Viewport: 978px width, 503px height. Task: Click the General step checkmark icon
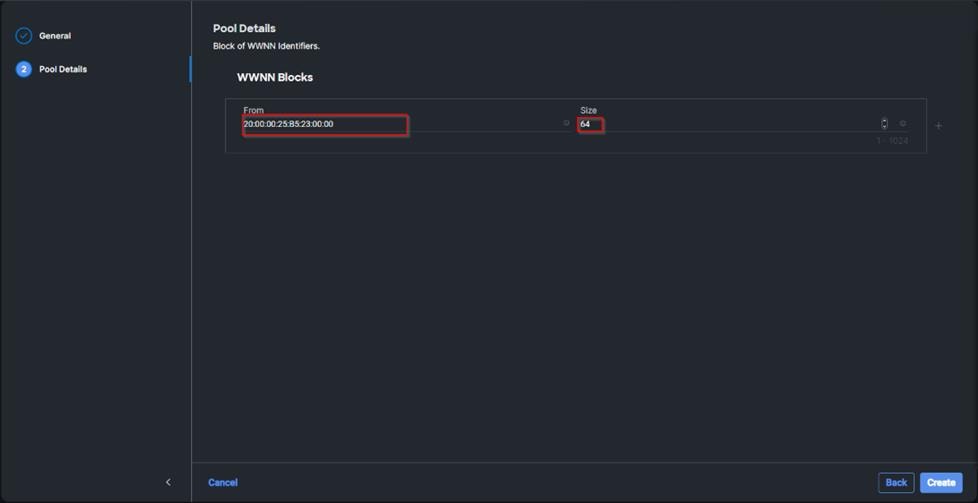click(x=24, y=36)
